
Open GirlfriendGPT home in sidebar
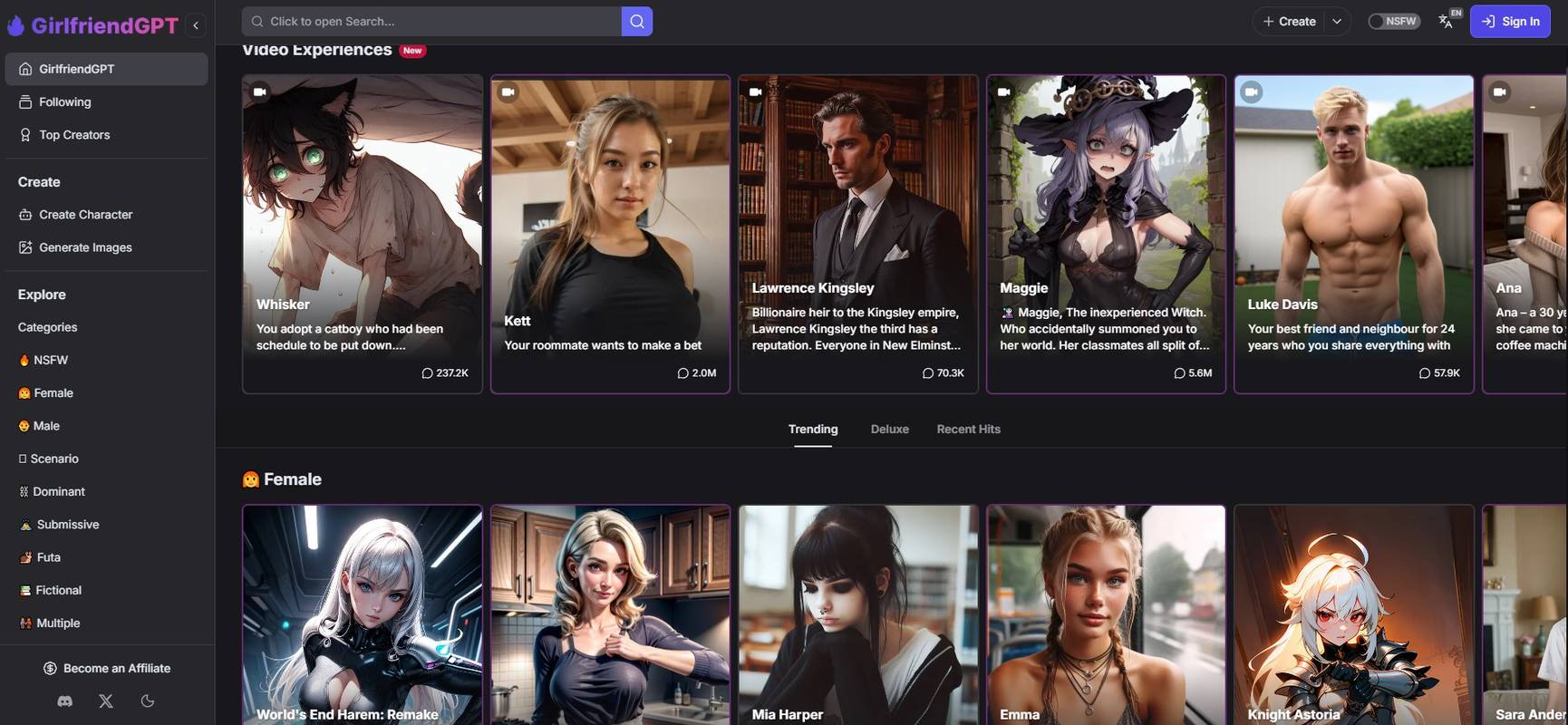point(106,69)
